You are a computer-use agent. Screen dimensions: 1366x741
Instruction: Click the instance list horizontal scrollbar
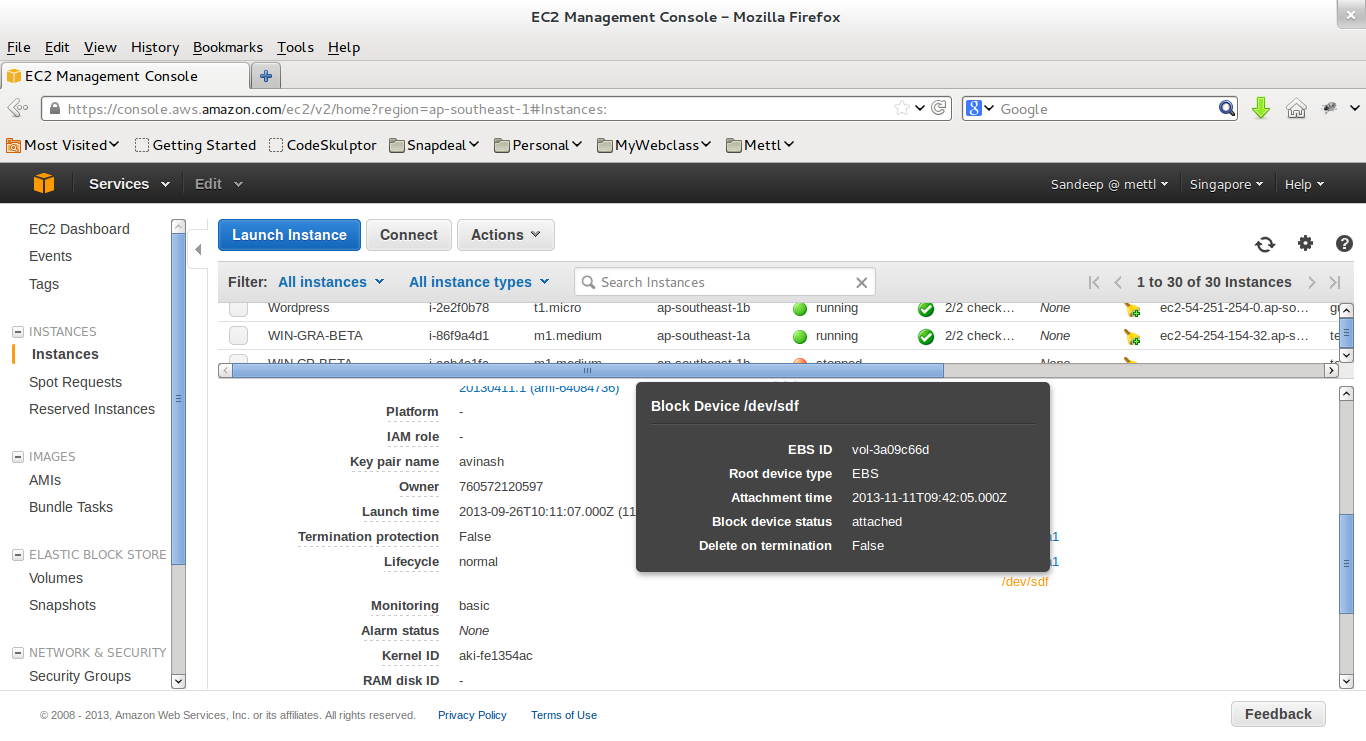[x=587, y=370]
